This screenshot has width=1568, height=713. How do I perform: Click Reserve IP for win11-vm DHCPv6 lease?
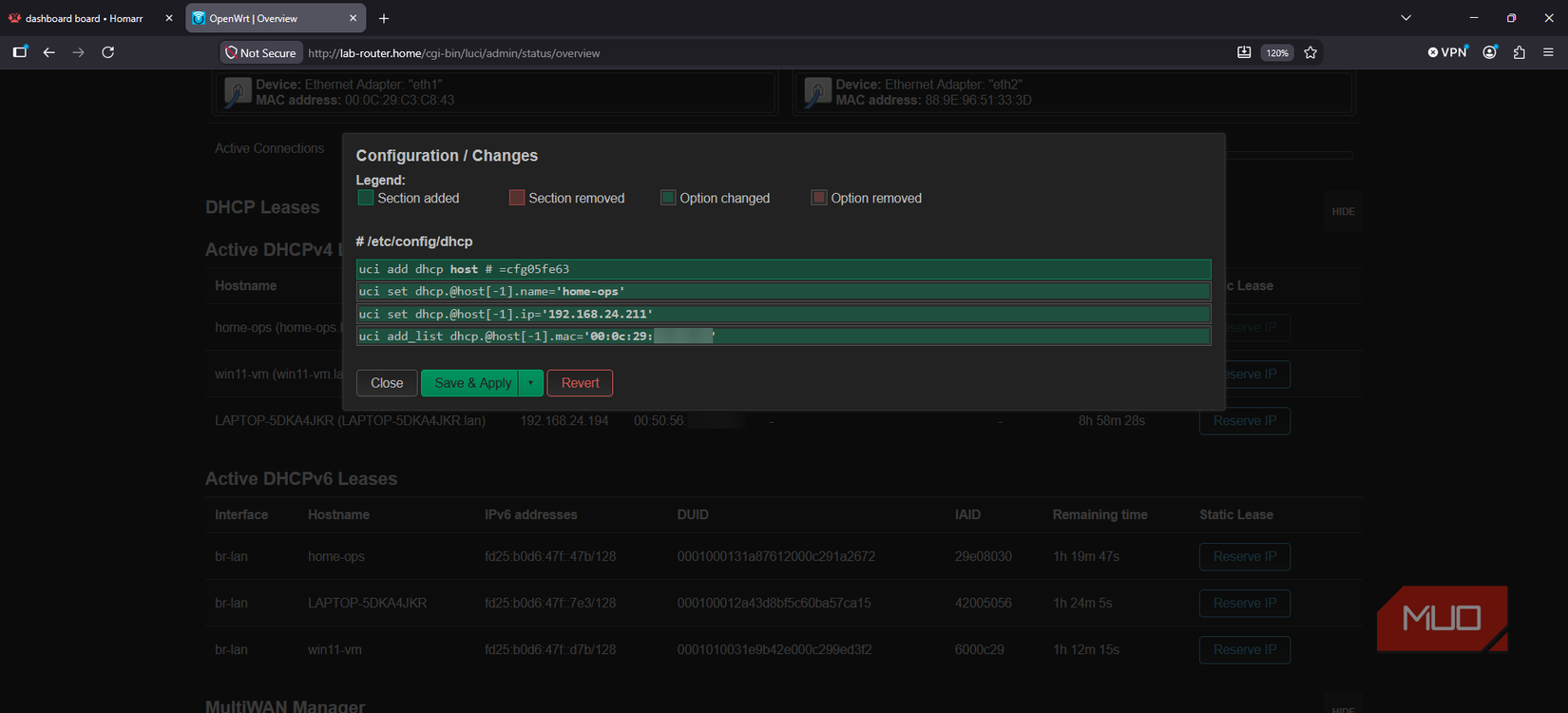click(x=1245, y=649)
